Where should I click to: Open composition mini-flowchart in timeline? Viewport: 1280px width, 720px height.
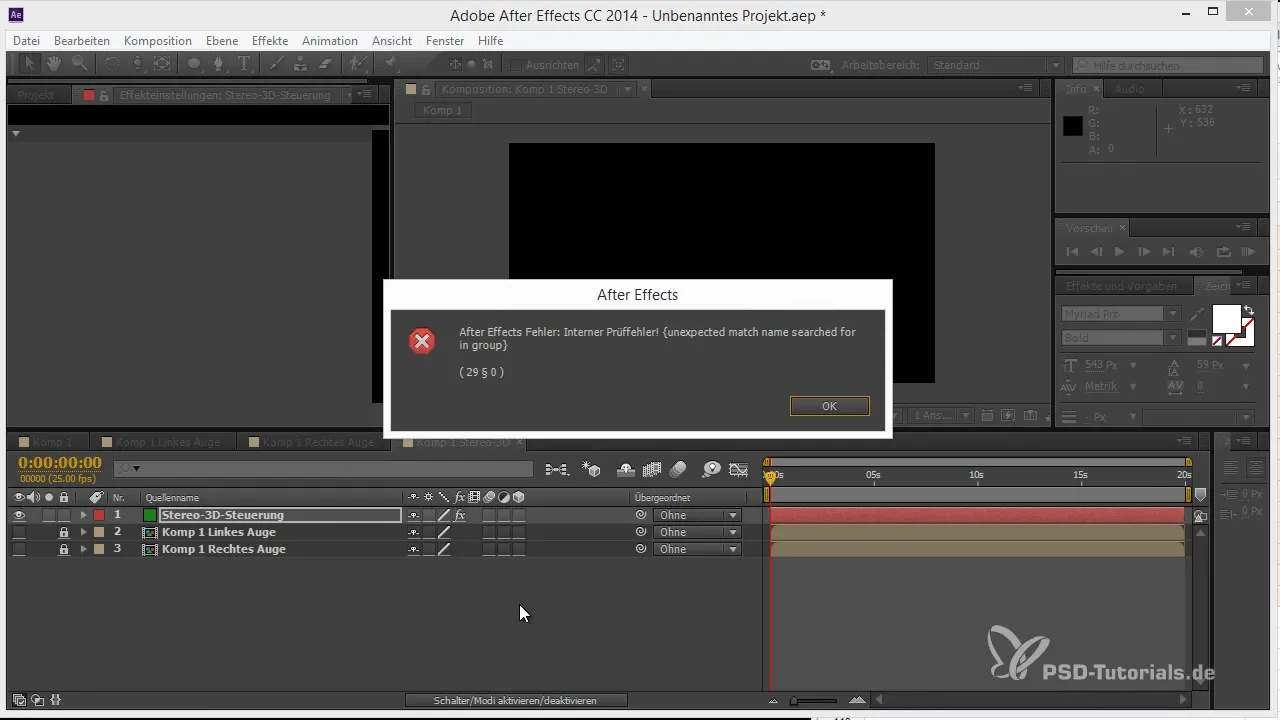point(556,469)
